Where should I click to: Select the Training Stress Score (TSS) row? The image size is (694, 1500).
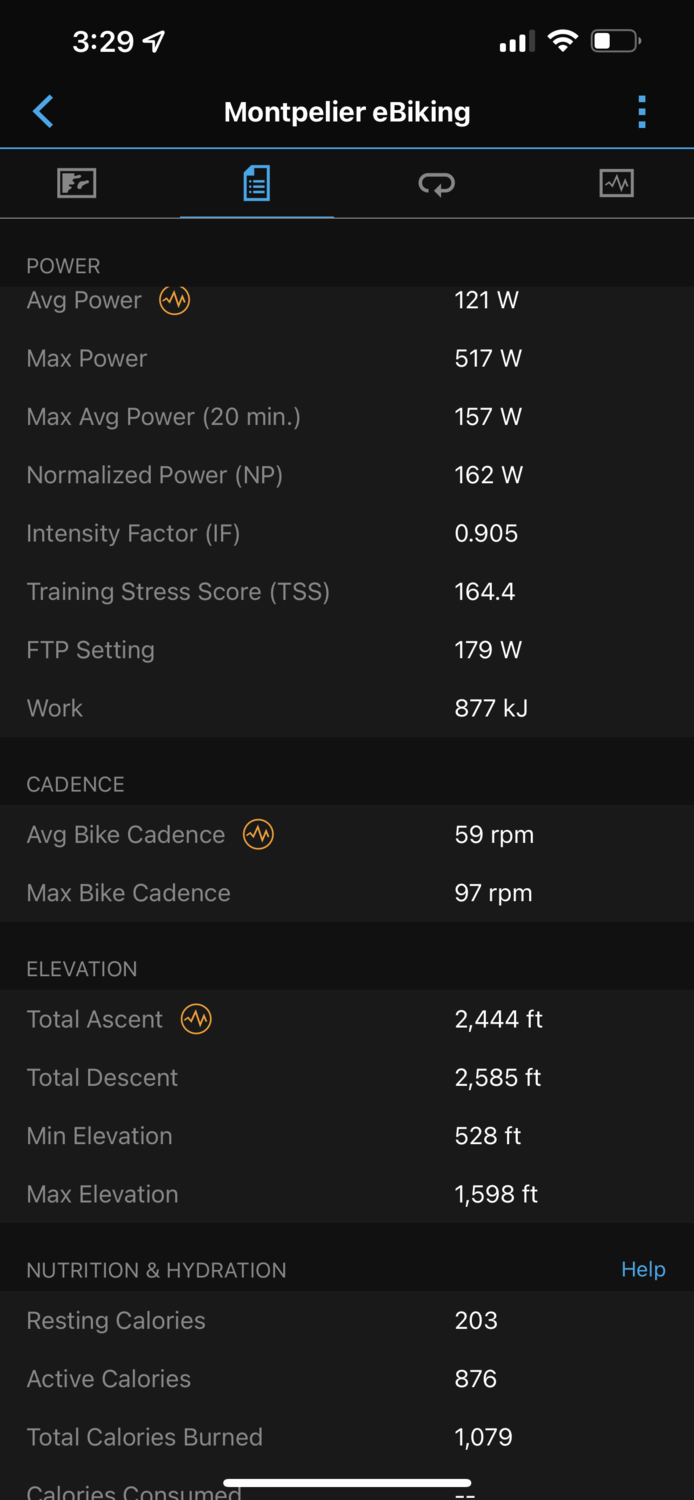point(347,592)
